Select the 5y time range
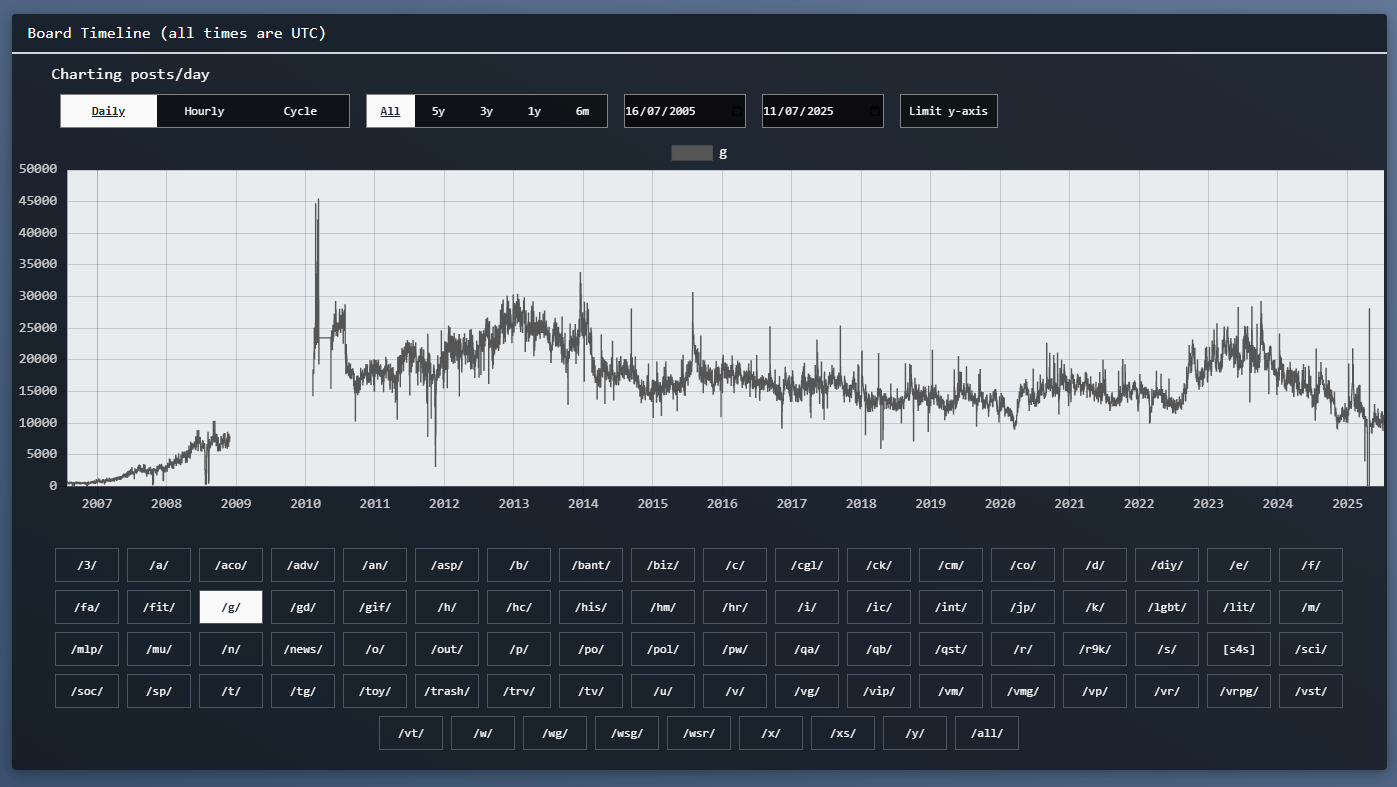The height and width of the screenshot is (787, 1397). 438,111
